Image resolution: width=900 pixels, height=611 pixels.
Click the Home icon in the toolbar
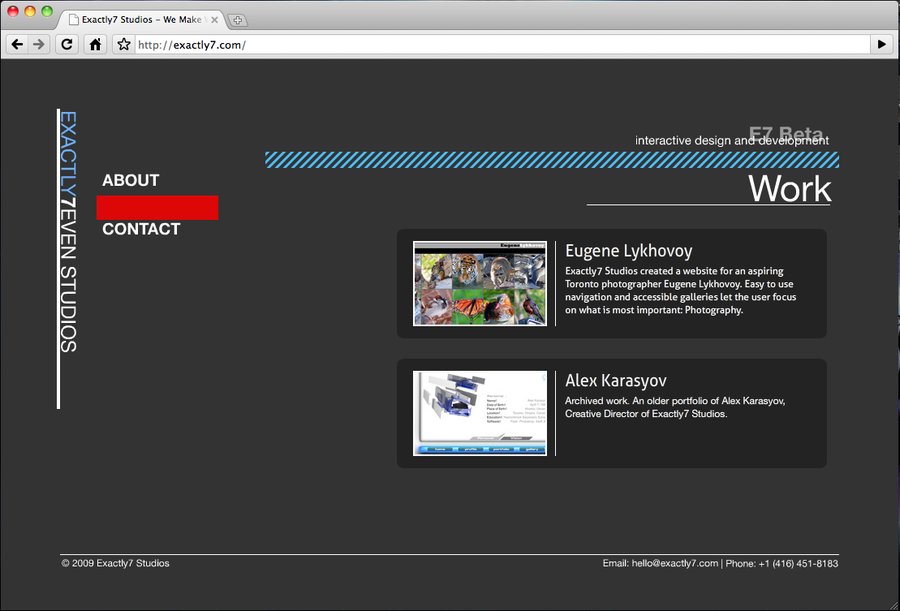pos(94,44)
